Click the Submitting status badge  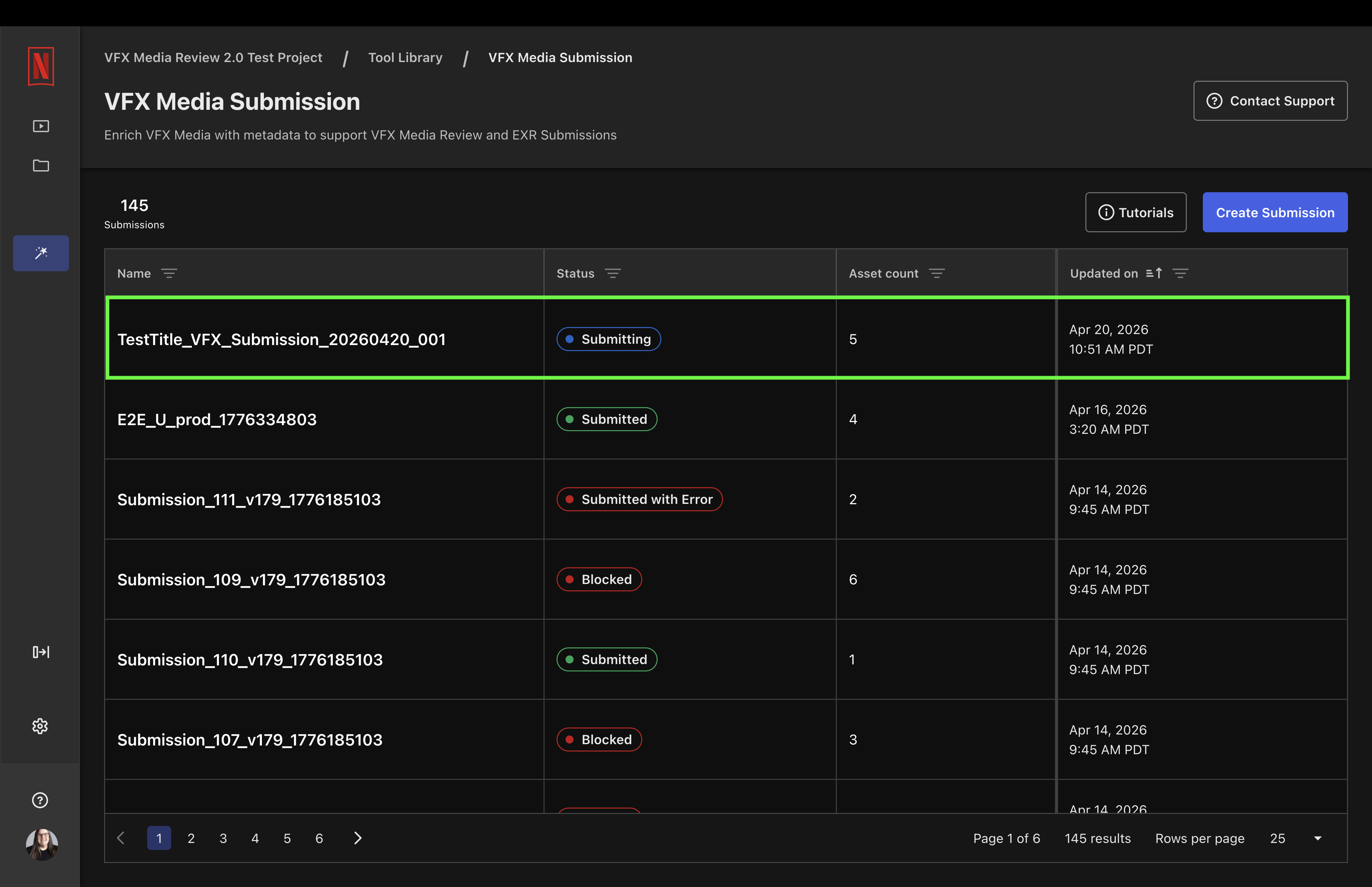coord(609,339)
